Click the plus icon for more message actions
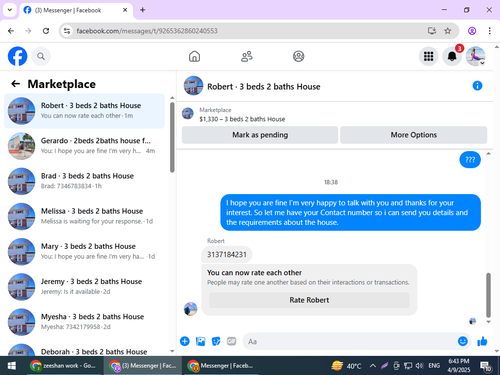Viewport: 500px width, 375px height. 185,341
